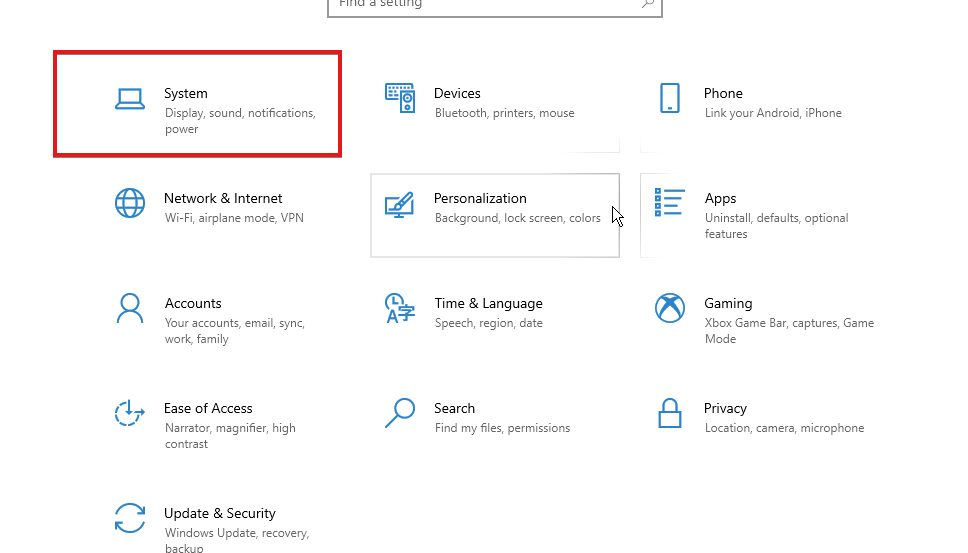The width and height of the screenshot is (968, 553).
Task: Click 'Background, lock screen, colors' text
Action: [517, 218]
